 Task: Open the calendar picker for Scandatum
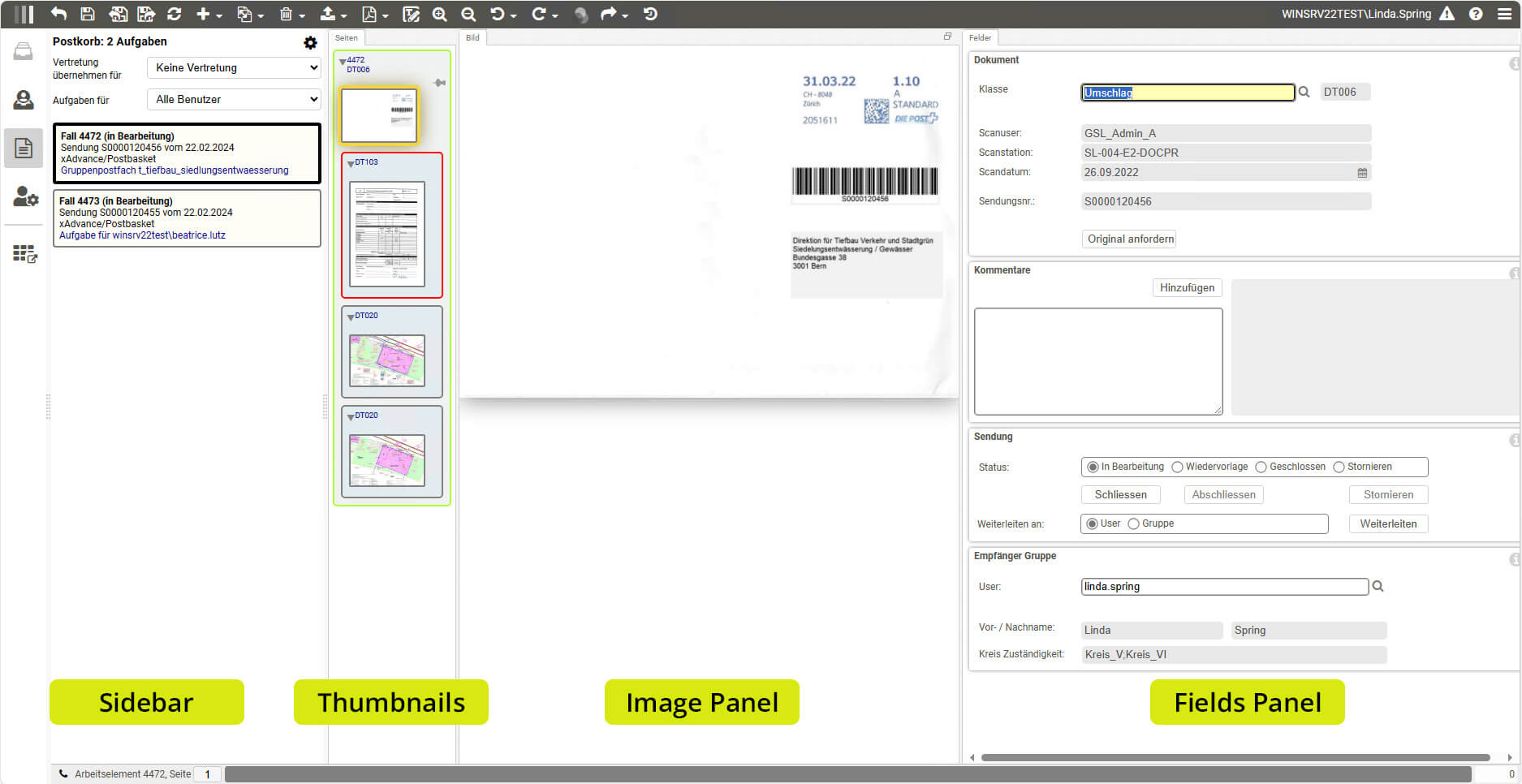tap(1362, 173)
